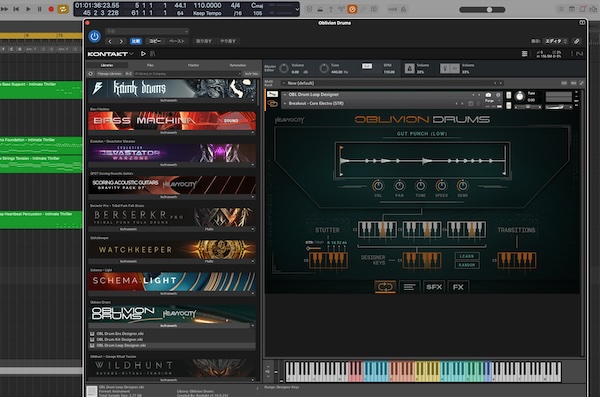Click the snapshot camera icon
Viewport: 600px width, 397px height.
(x=488, y=95)
